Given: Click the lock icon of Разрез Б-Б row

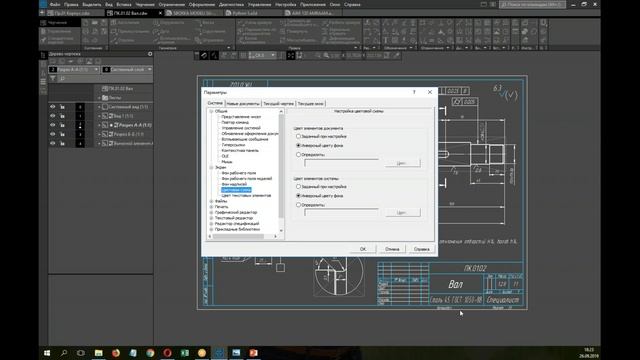Looking at the screenshot, I should click(62, 134).
